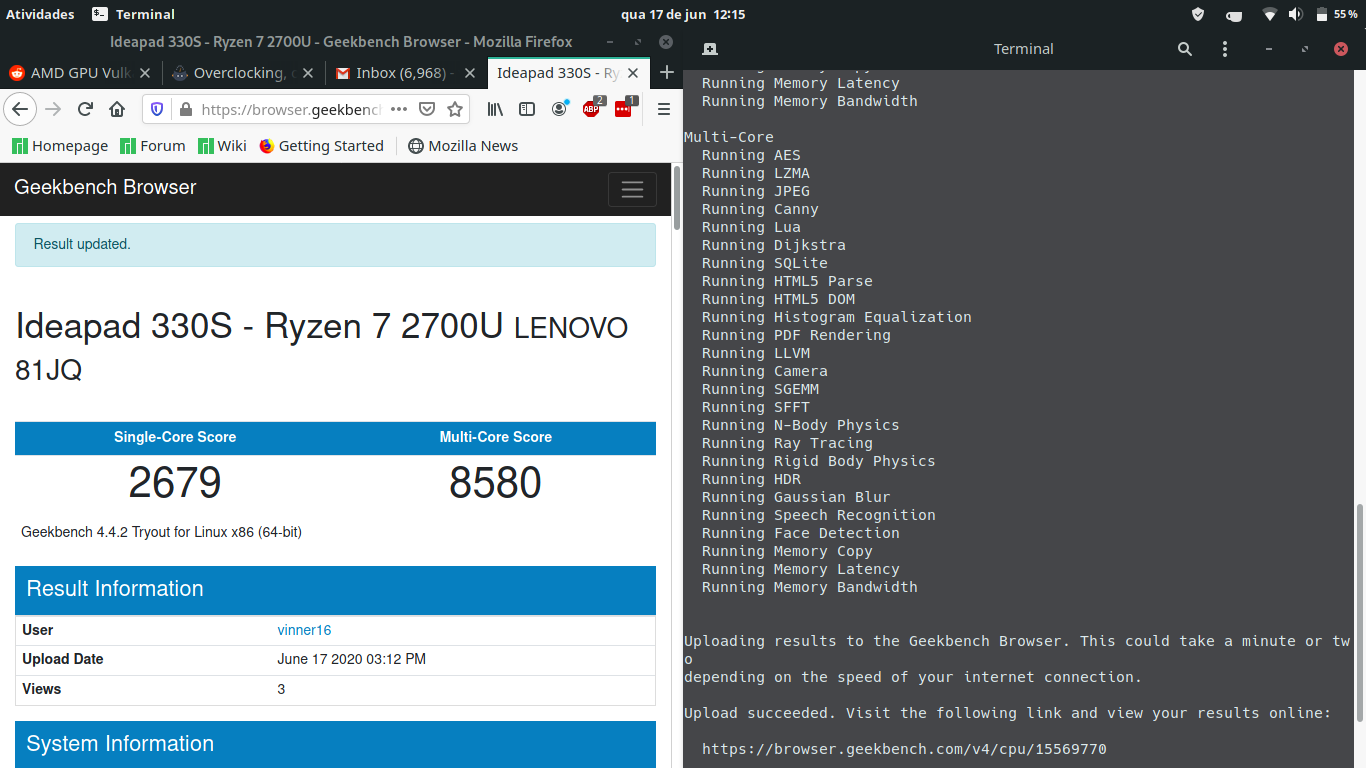Open Atividades overview

point(41,14)
